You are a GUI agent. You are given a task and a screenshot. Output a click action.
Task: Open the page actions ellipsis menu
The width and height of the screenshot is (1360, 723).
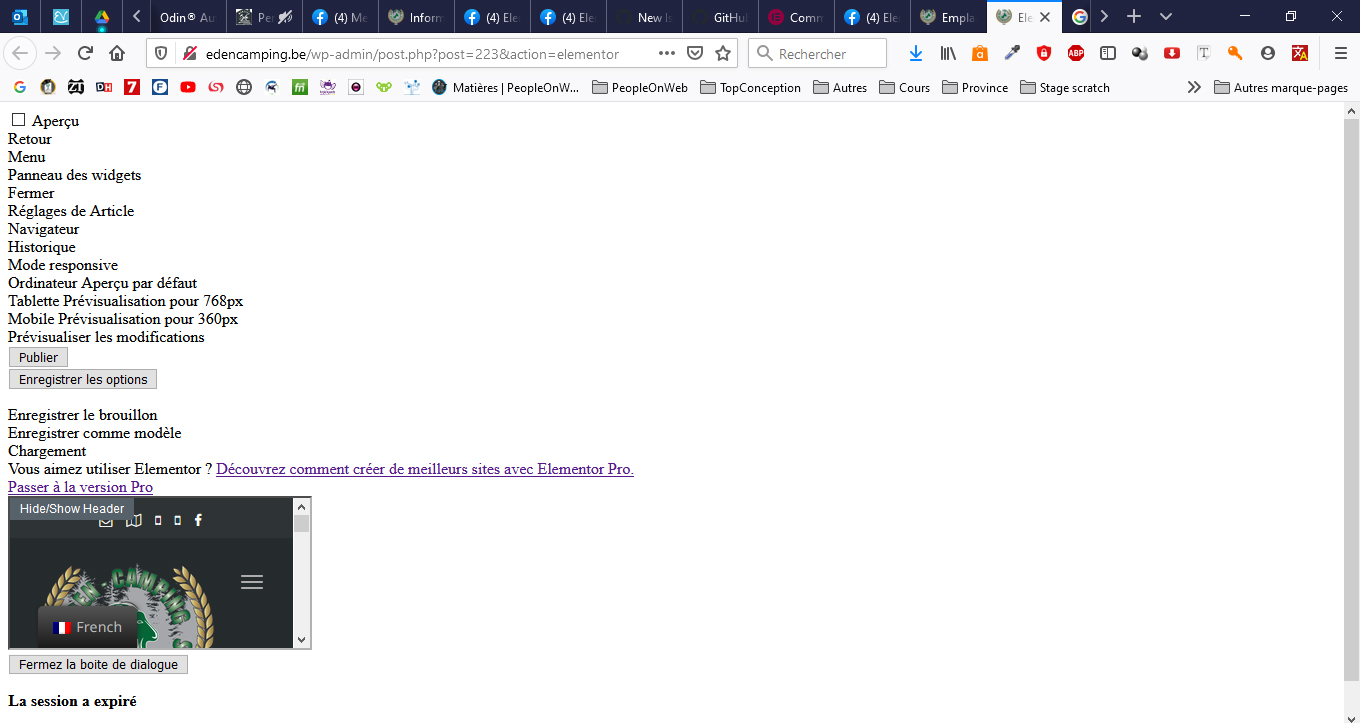tap(667, 53)
